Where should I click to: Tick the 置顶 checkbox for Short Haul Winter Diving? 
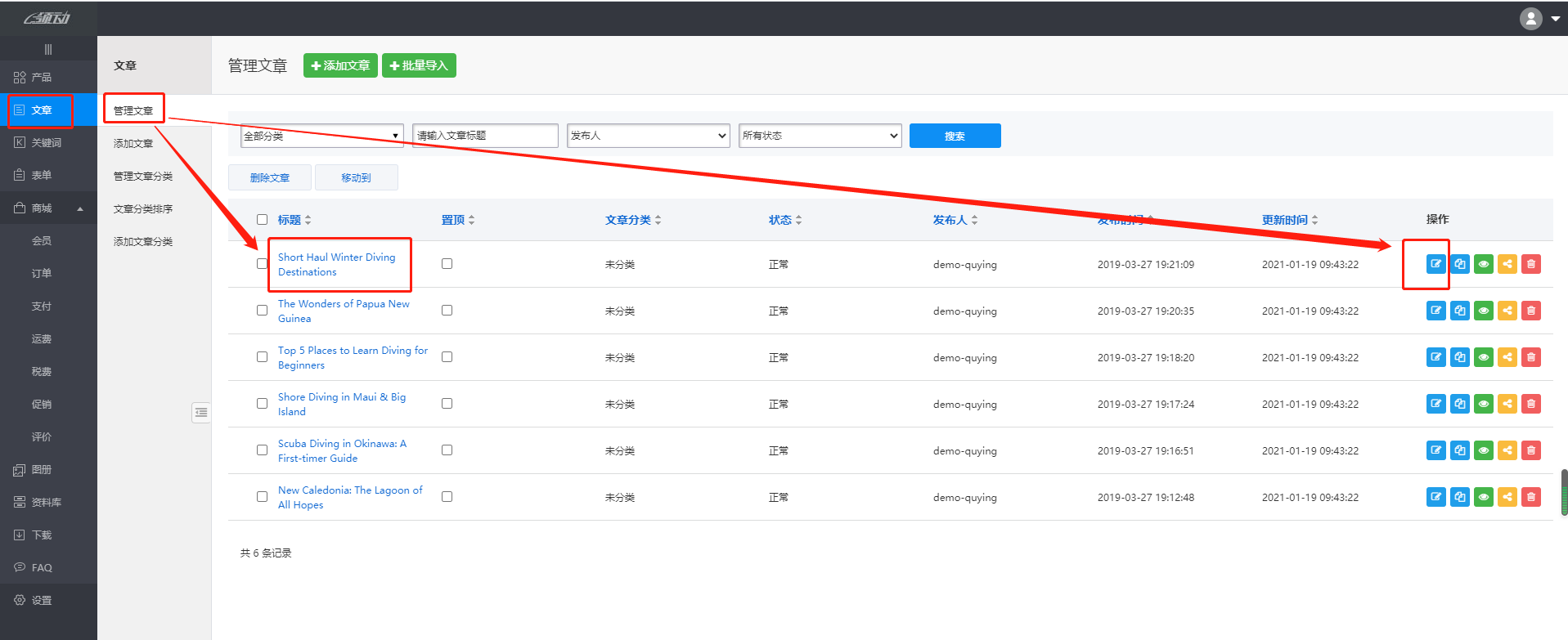[x=447, y=264]
